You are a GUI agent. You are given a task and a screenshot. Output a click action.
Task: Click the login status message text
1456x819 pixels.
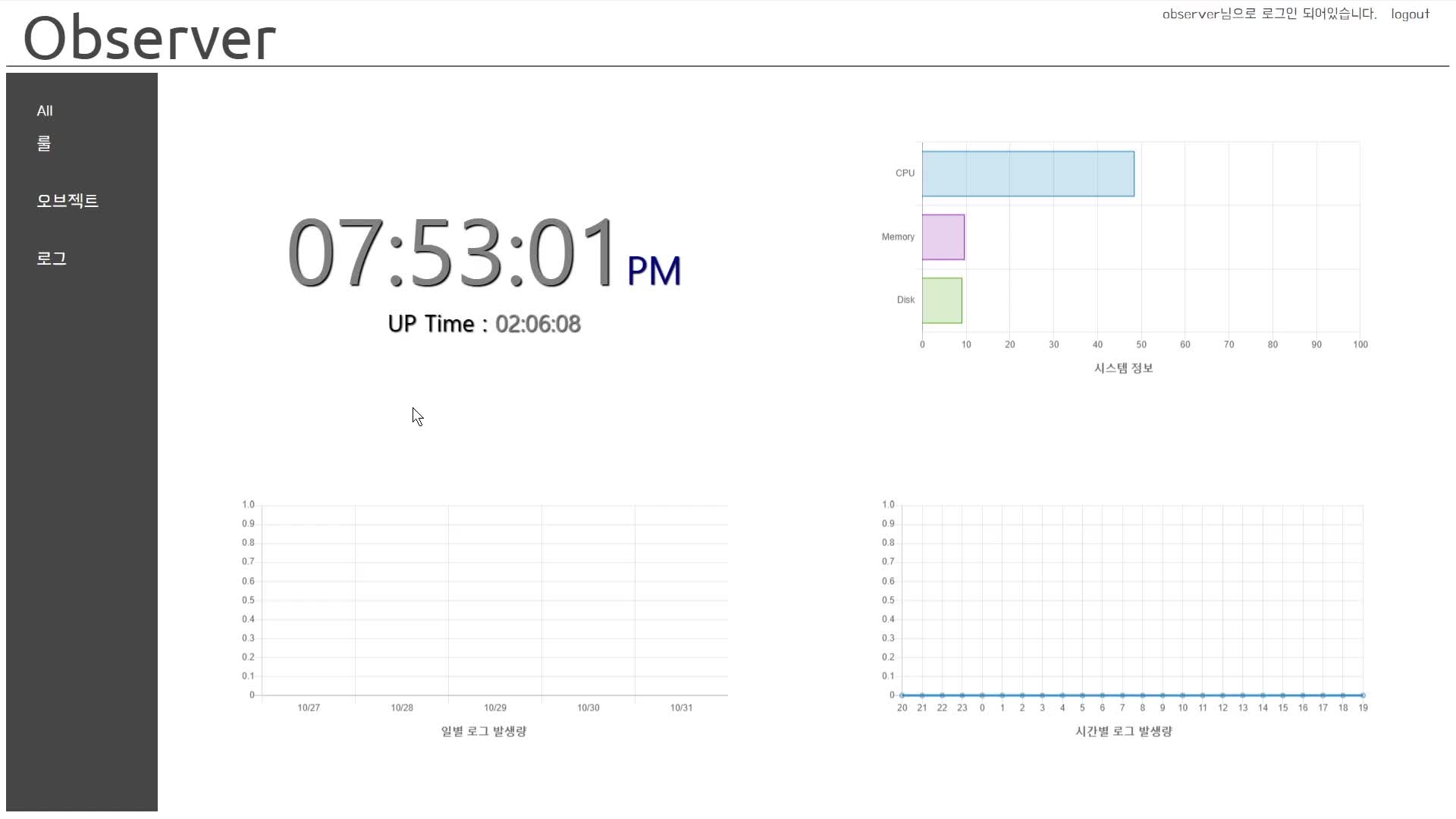pyautogui.click(x=1269, y=14)
